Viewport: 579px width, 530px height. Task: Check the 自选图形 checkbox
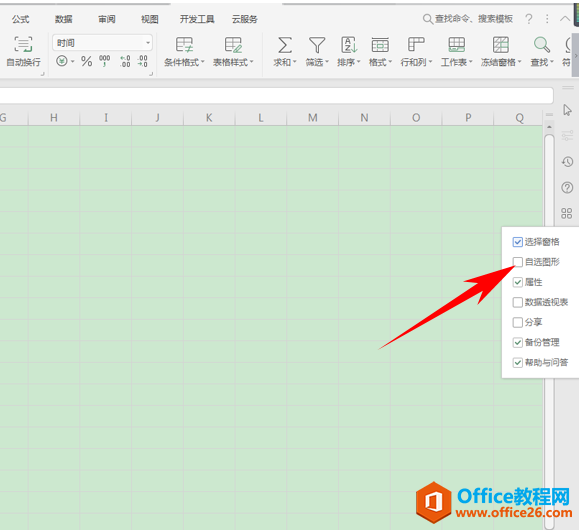[517, 262]
